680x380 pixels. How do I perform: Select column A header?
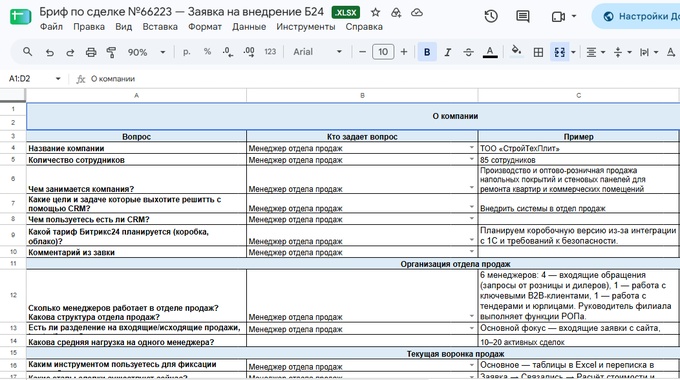[x=136, y=95]
